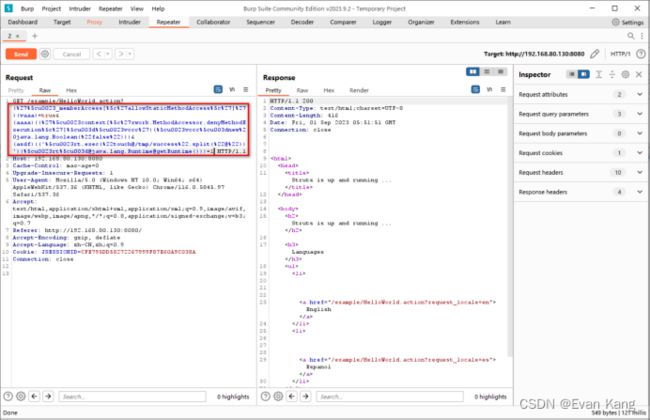Toggle non-printable characters in Response
This screenshot has height=420, width=650.
click(x=490, y=89)
